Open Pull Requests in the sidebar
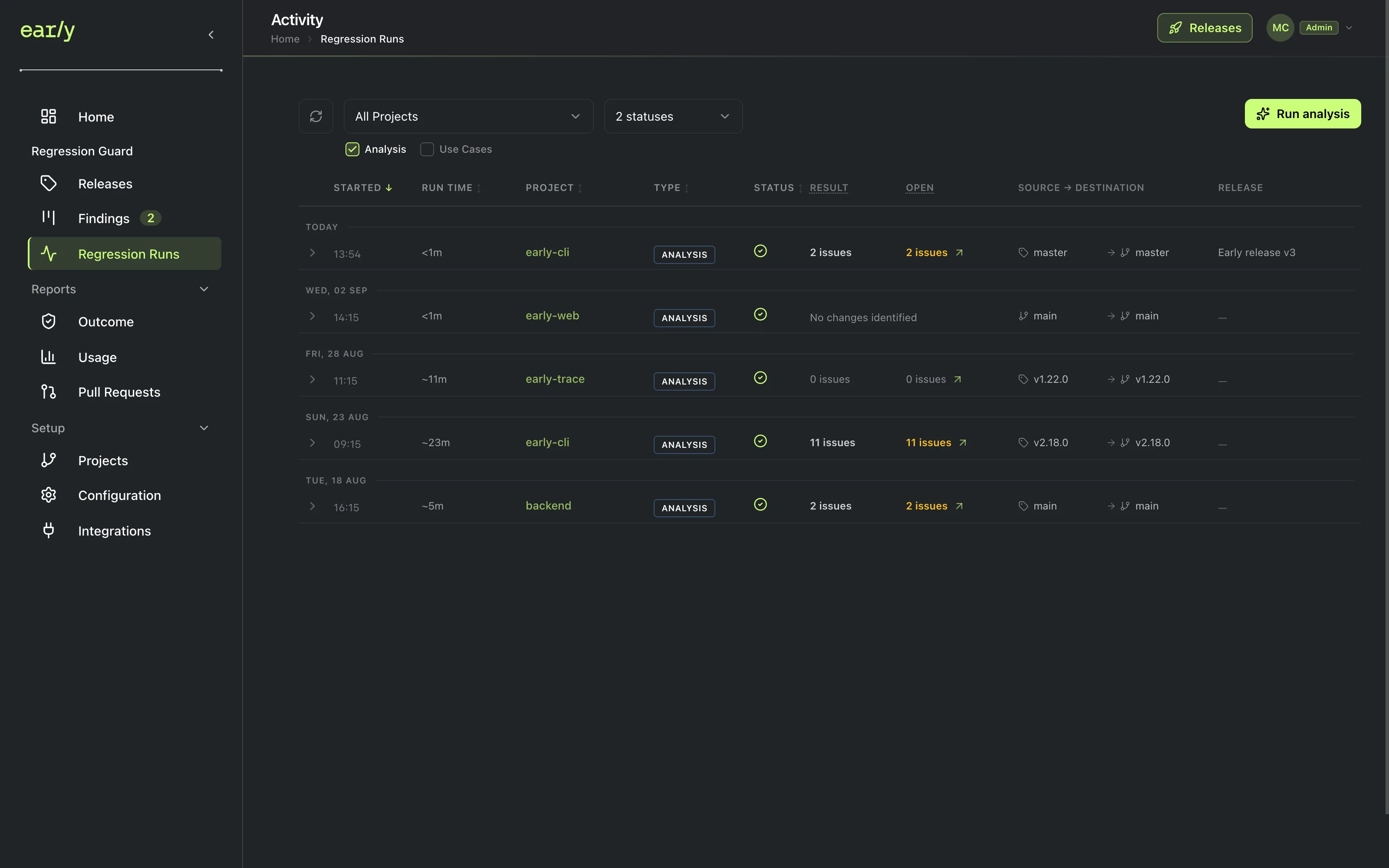1389x868 pixels. [x=124, y=392]
